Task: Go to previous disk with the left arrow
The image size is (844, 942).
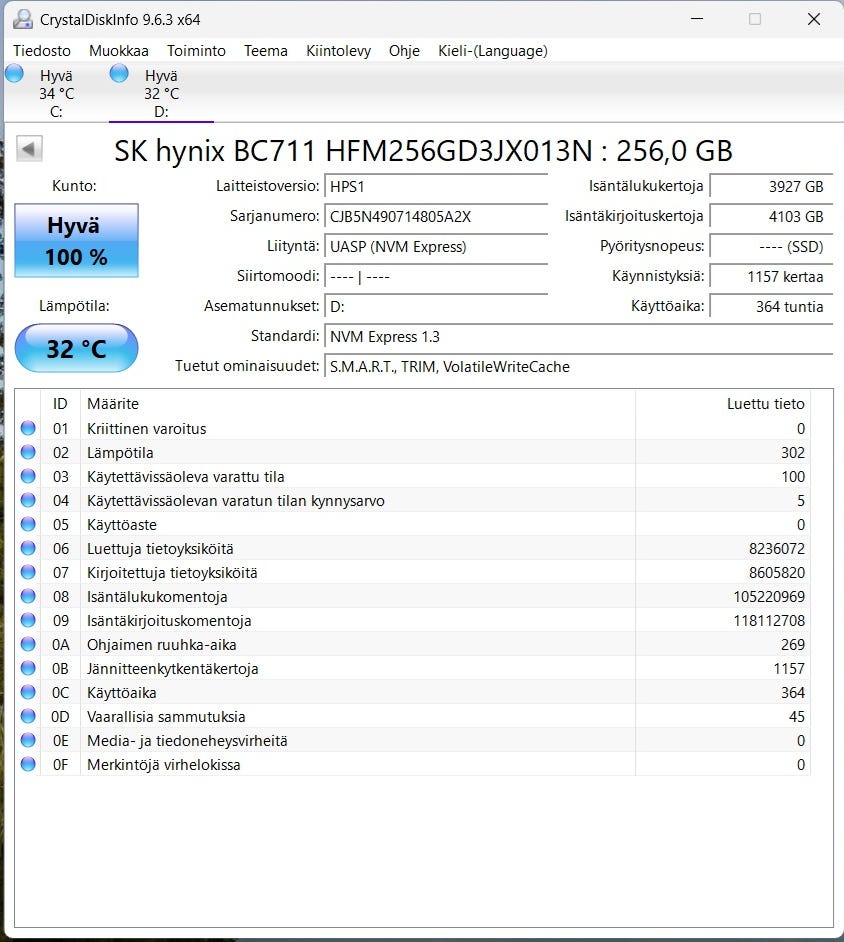Action: [x=29, y=148]
